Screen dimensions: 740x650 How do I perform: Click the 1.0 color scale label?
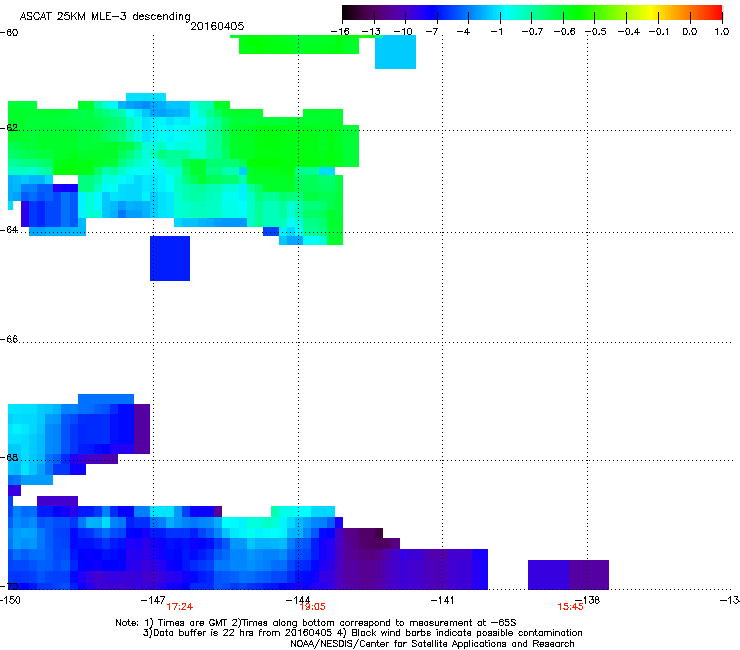(722, 32)
